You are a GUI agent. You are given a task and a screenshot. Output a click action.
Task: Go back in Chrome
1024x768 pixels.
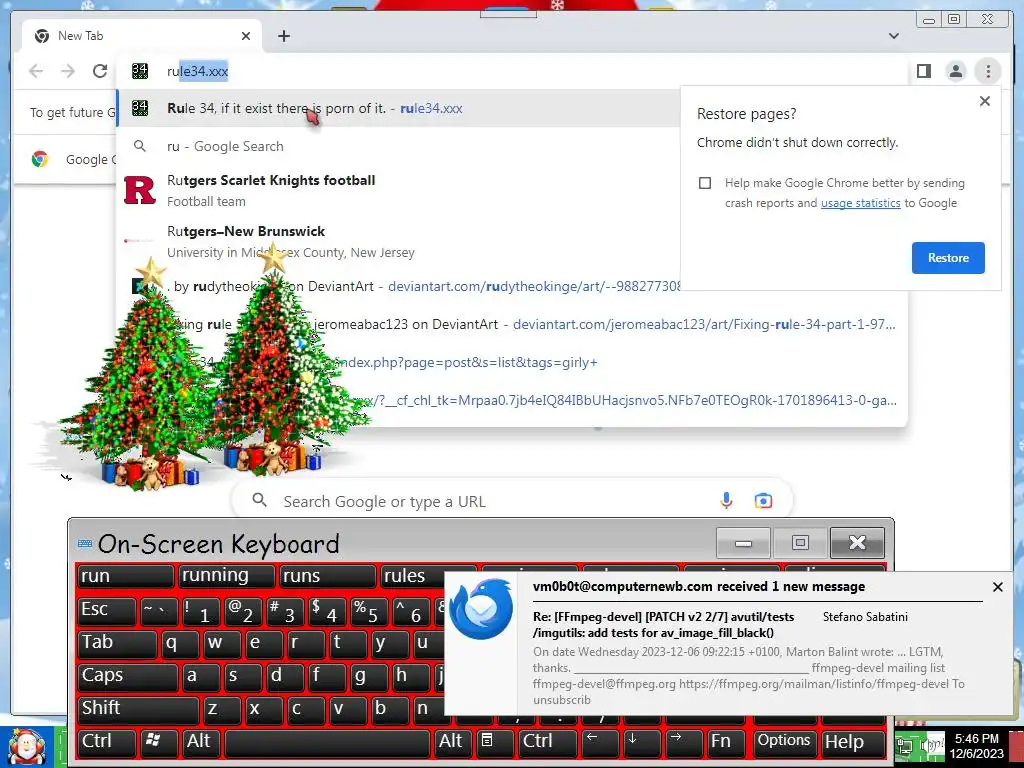click(36, 71)
